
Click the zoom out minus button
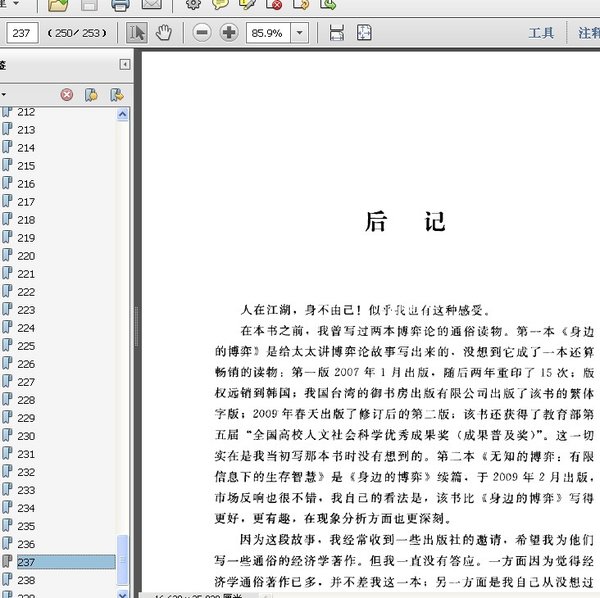(x=202, y=33)
